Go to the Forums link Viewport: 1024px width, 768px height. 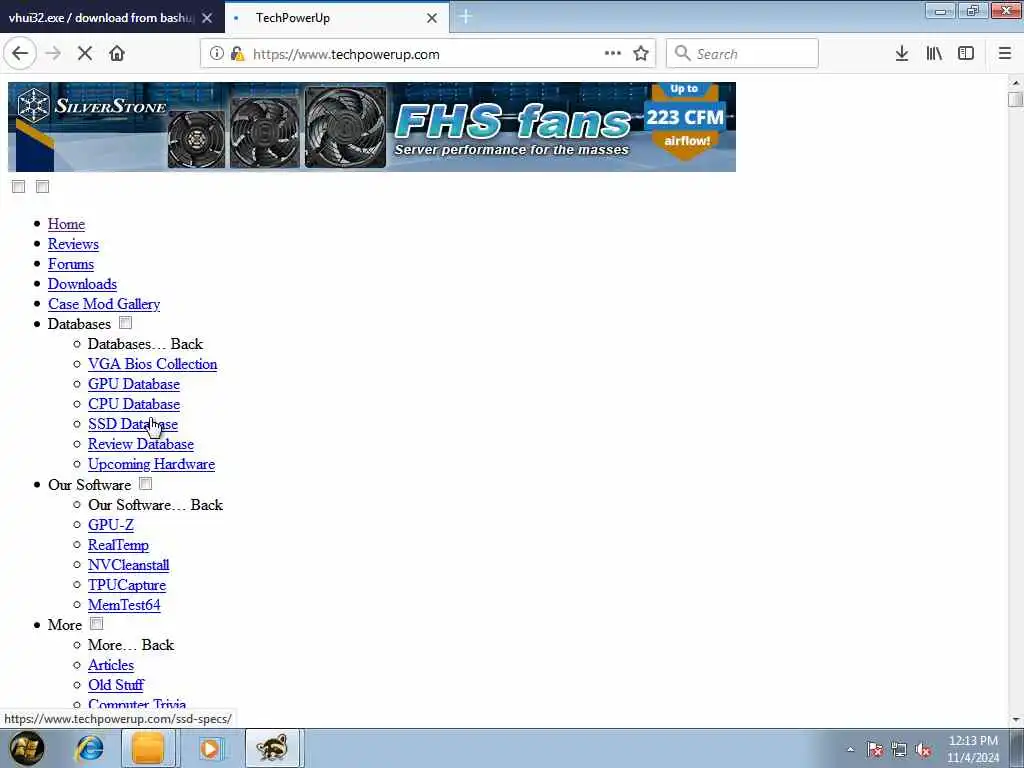coord(71,264)
